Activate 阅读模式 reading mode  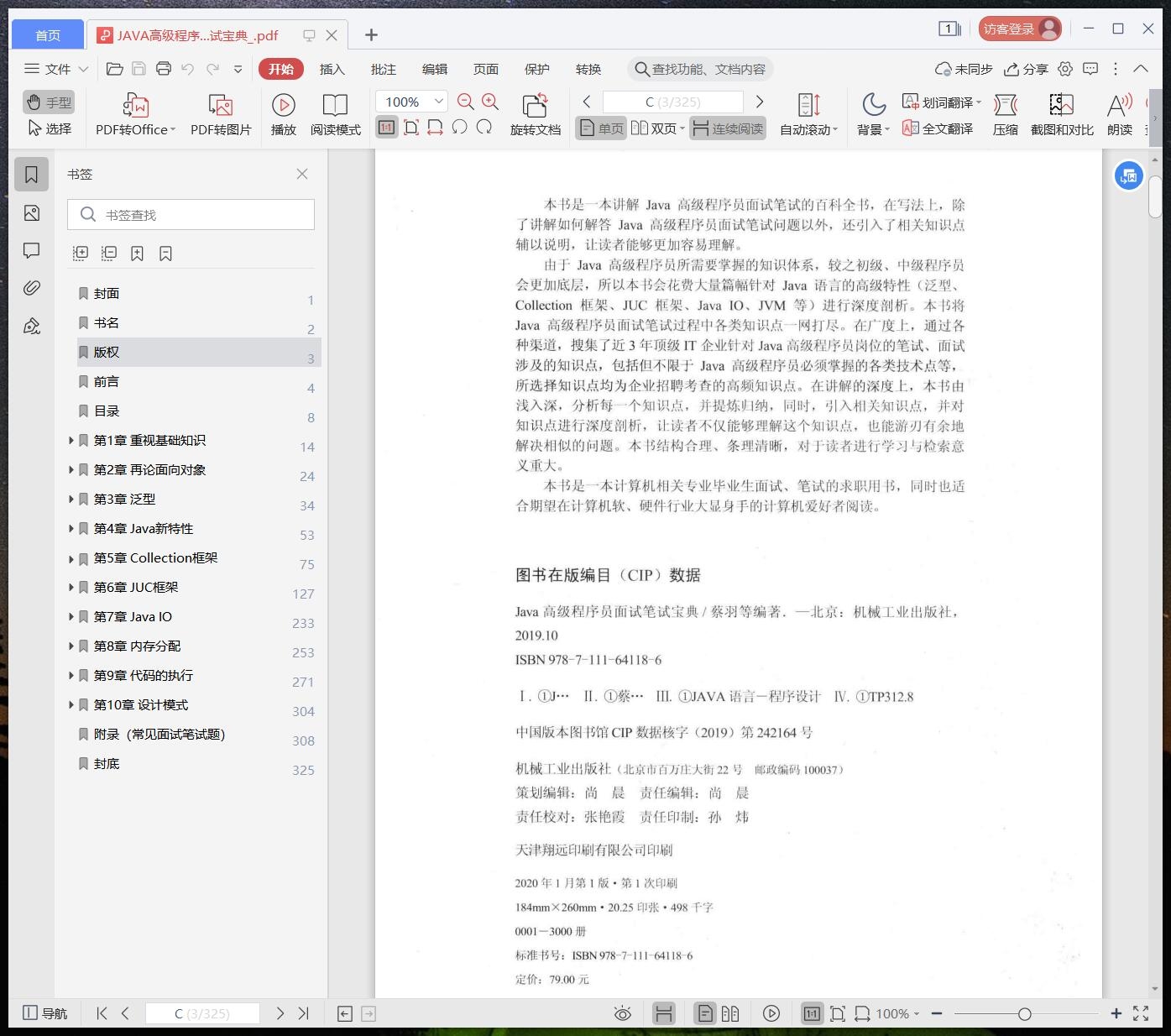click(x=335, y=115)
